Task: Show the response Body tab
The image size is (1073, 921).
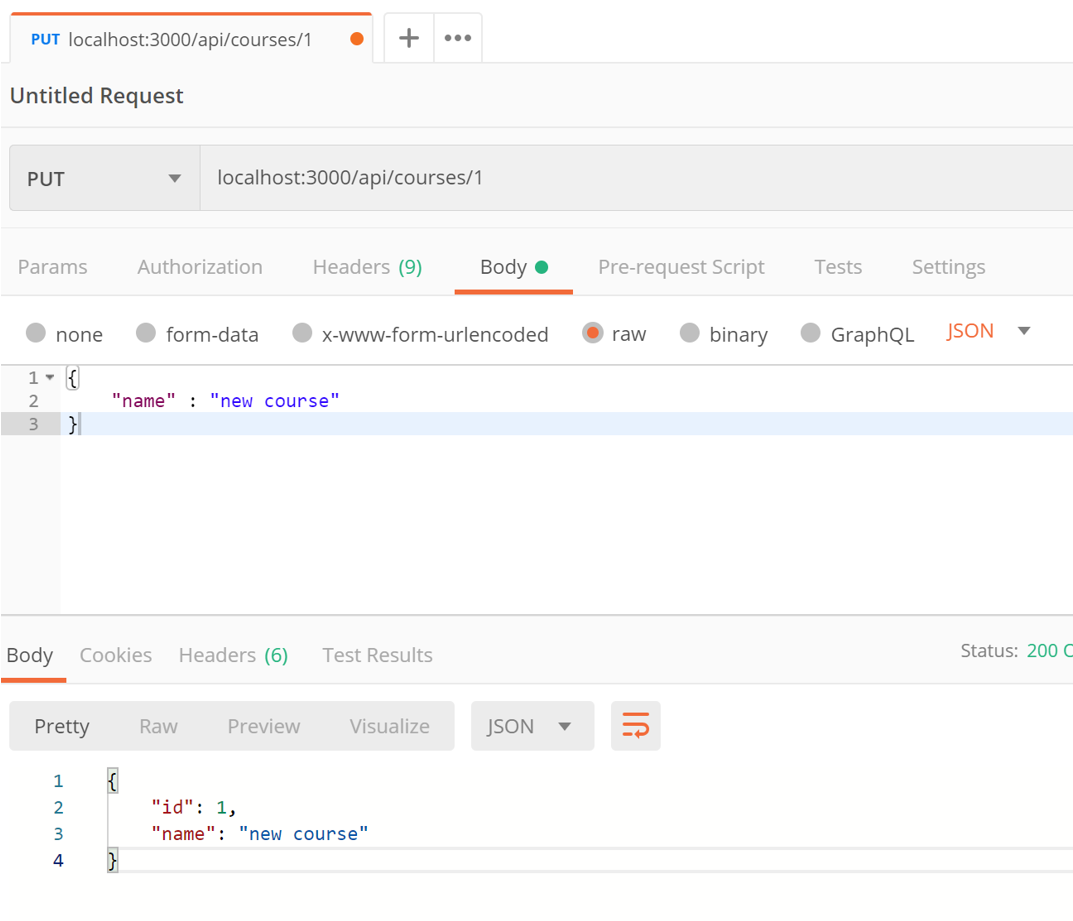Action: (30, 656)
